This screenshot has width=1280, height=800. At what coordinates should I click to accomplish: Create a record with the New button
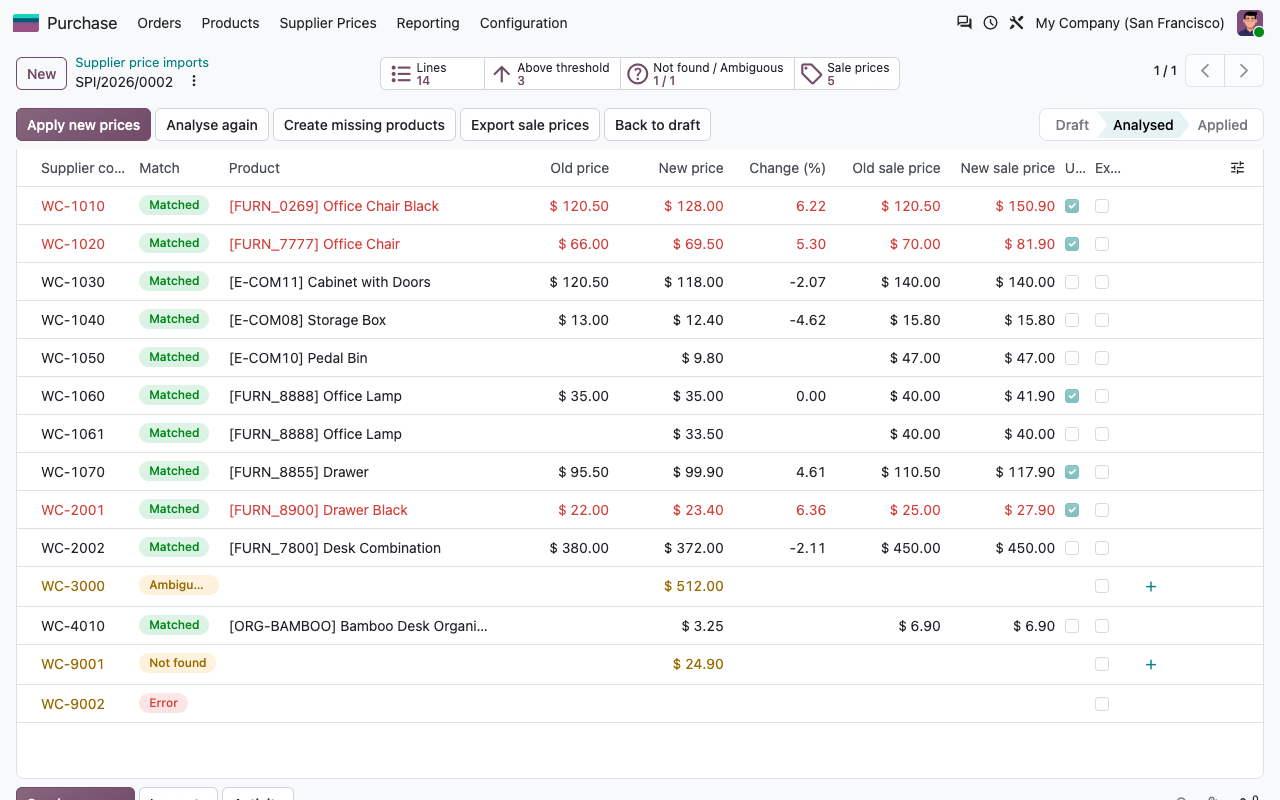[x=42, y=74]
